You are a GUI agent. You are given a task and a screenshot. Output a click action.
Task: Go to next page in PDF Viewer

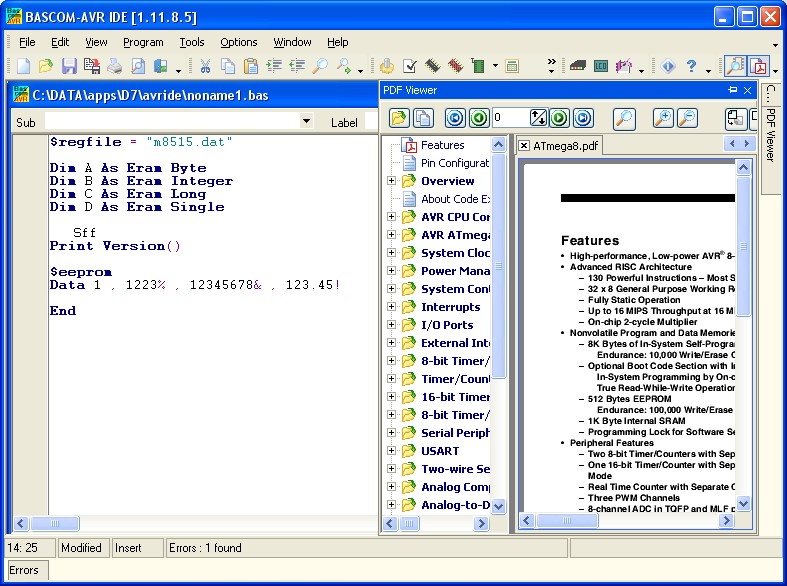pos(559,118)
